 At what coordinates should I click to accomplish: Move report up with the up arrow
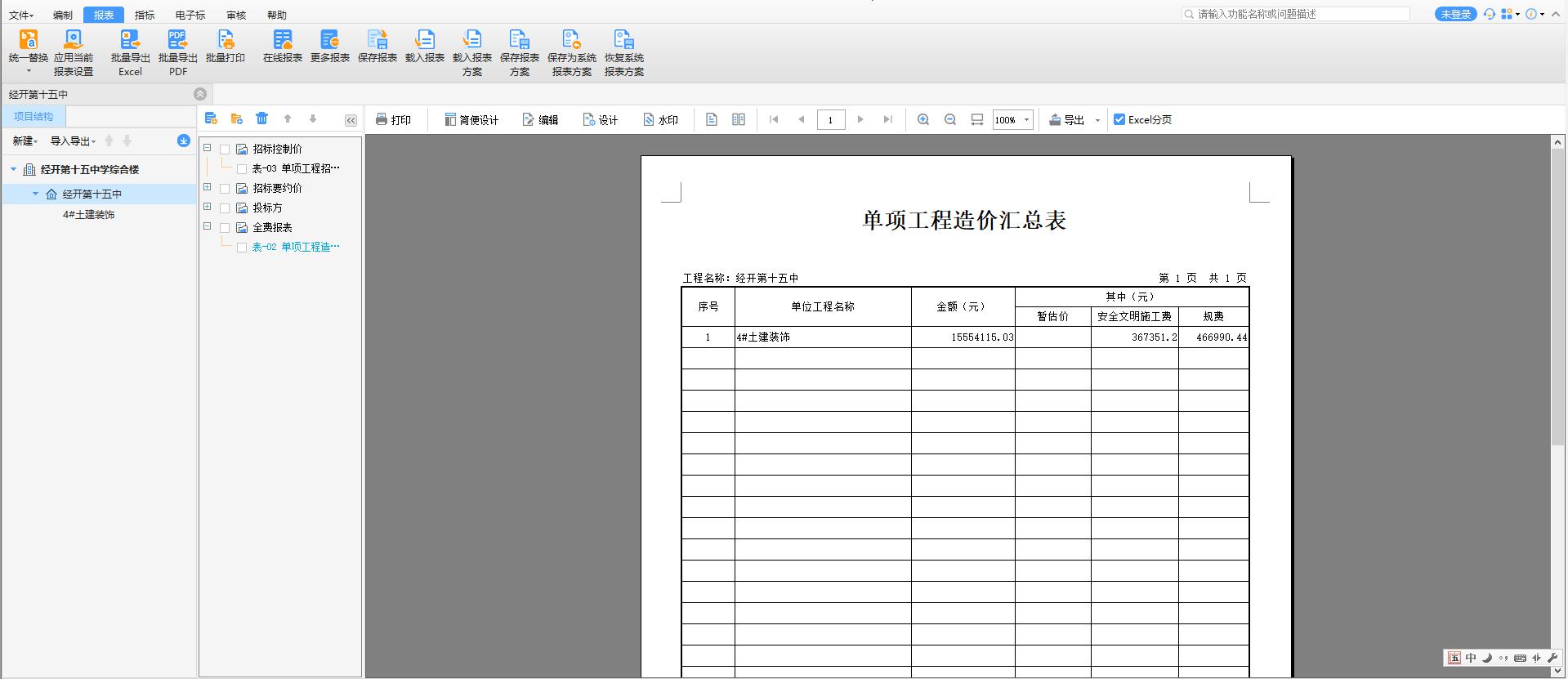(x=288, y=118)
